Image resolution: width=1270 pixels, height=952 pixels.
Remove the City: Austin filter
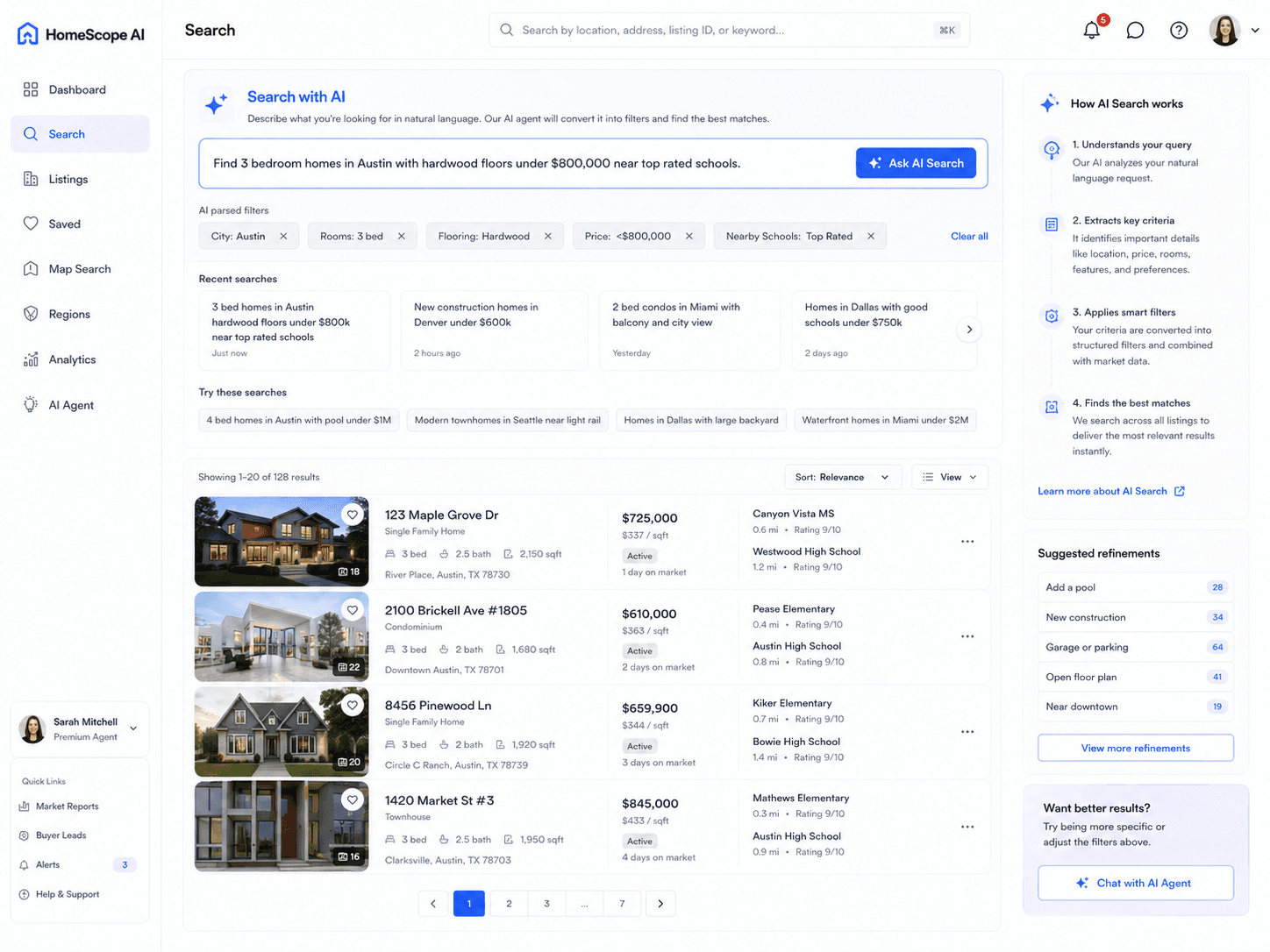(x=283, y=236)
